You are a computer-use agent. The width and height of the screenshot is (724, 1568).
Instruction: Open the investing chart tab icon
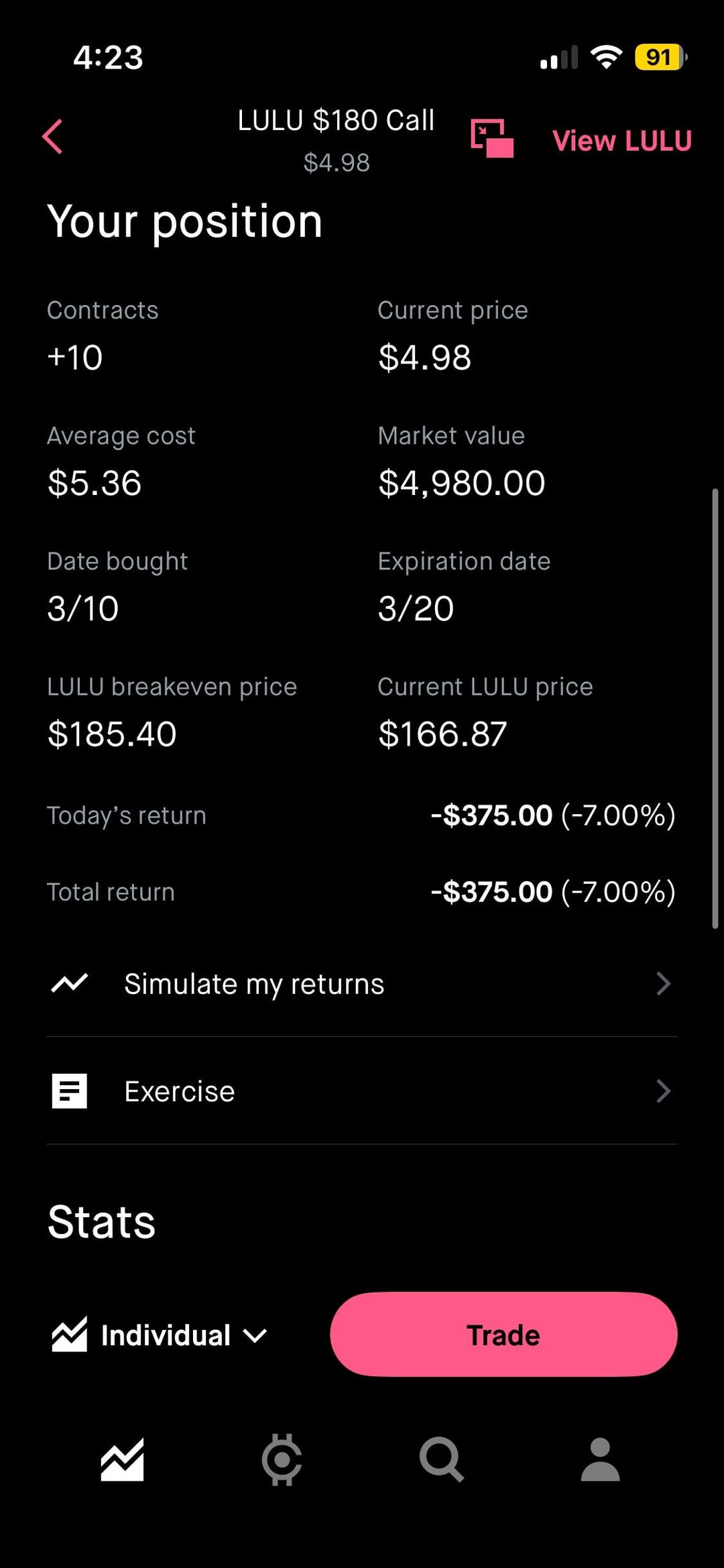pos(122,1459)
